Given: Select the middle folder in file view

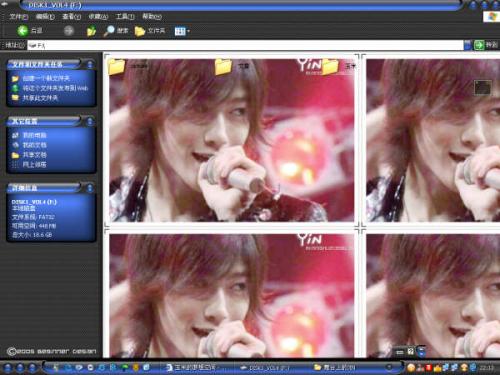Looking at the screenshot, I should pos(223,66).
